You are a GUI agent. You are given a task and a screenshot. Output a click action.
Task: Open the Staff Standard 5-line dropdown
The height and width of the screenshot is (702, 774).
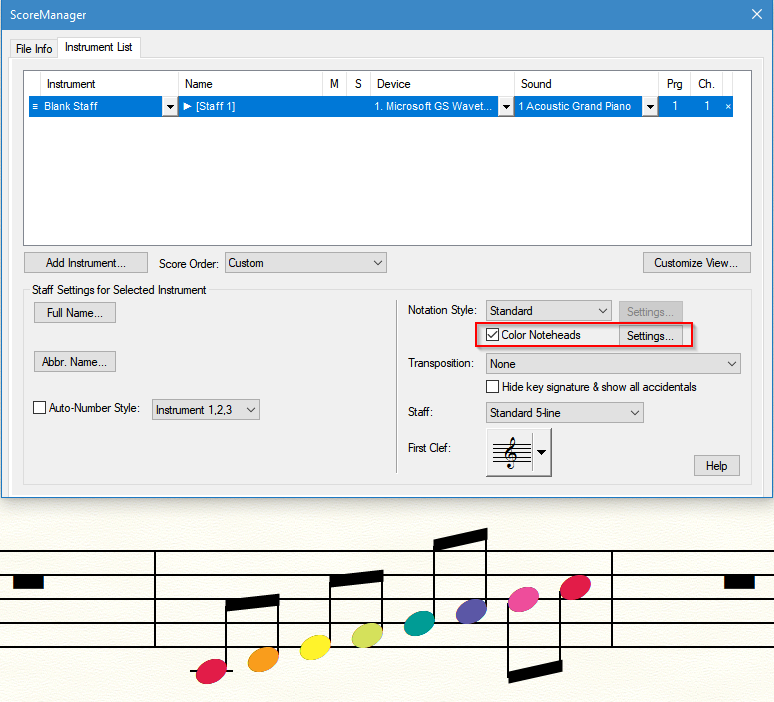[x=565, y=412]
